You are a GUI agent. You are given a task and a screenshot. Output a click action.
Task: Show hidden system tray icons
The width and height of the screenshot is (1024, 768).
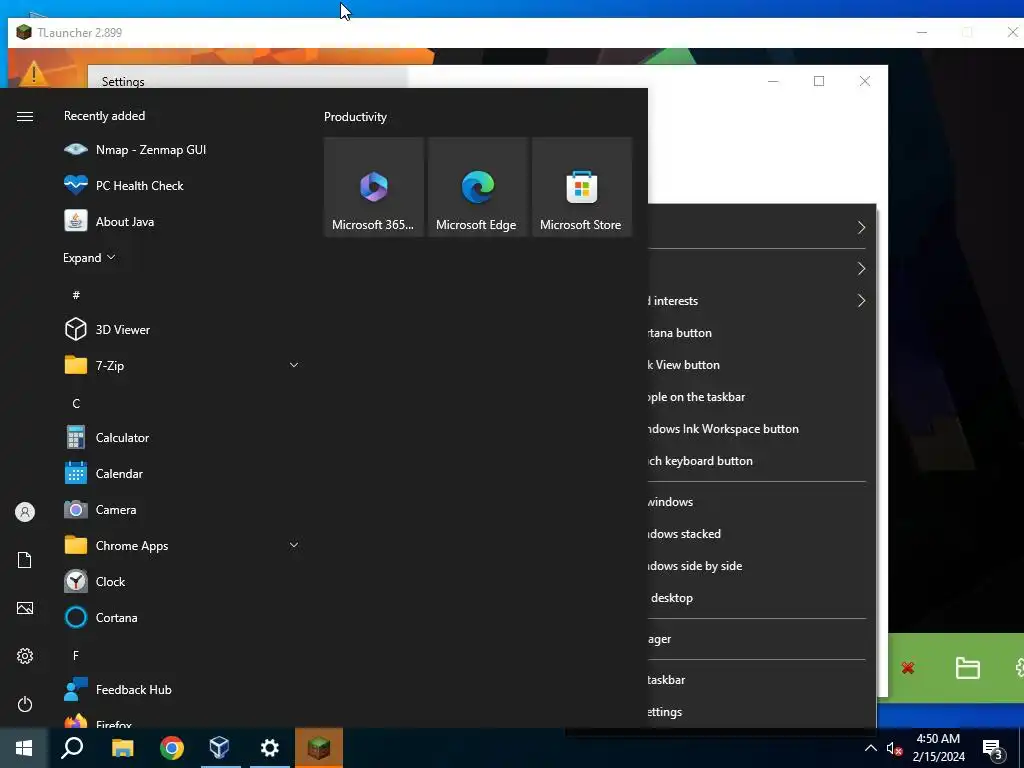(871, 748)
